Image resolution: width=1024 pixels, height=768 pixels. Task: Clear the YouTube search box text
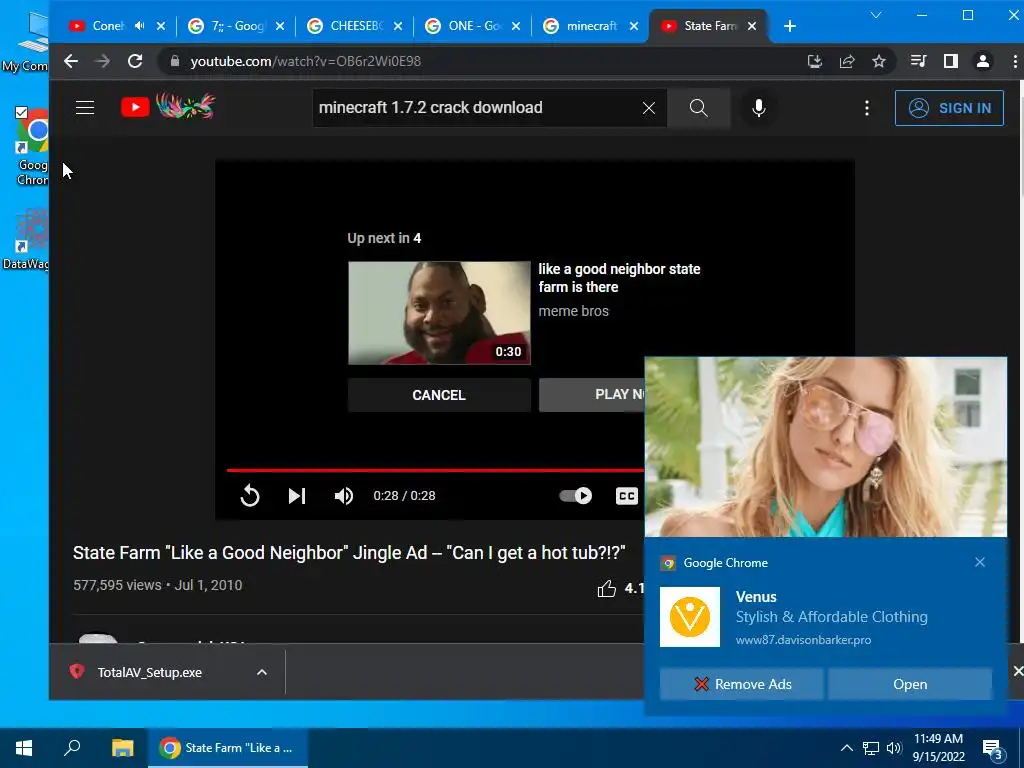pos(648,108)
